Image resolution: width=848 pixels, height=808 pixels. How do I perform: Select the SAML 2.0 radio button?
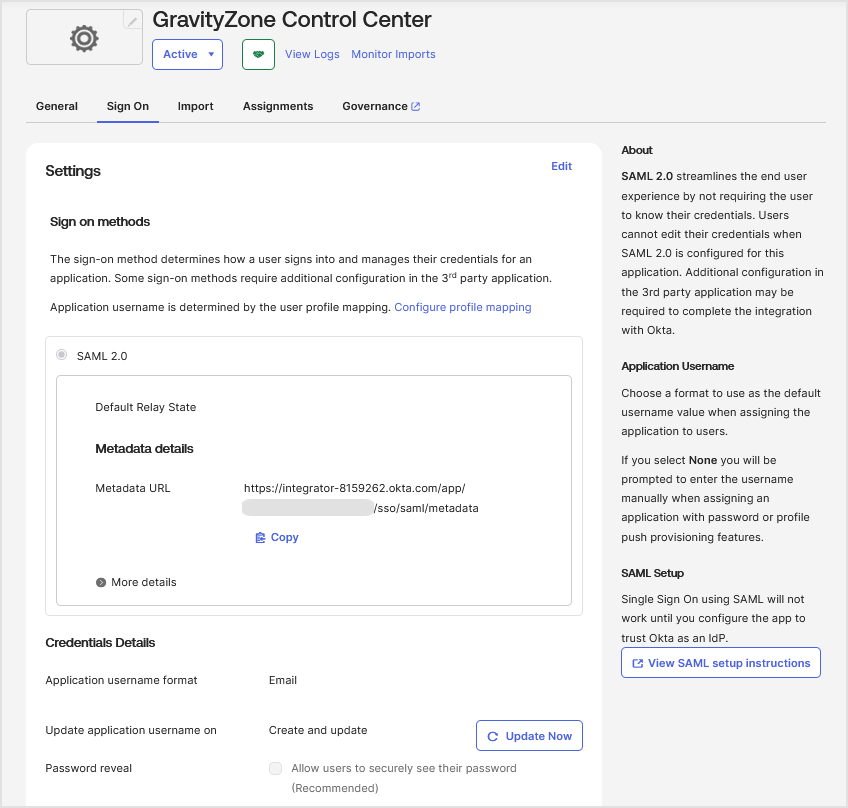(62, 355)
